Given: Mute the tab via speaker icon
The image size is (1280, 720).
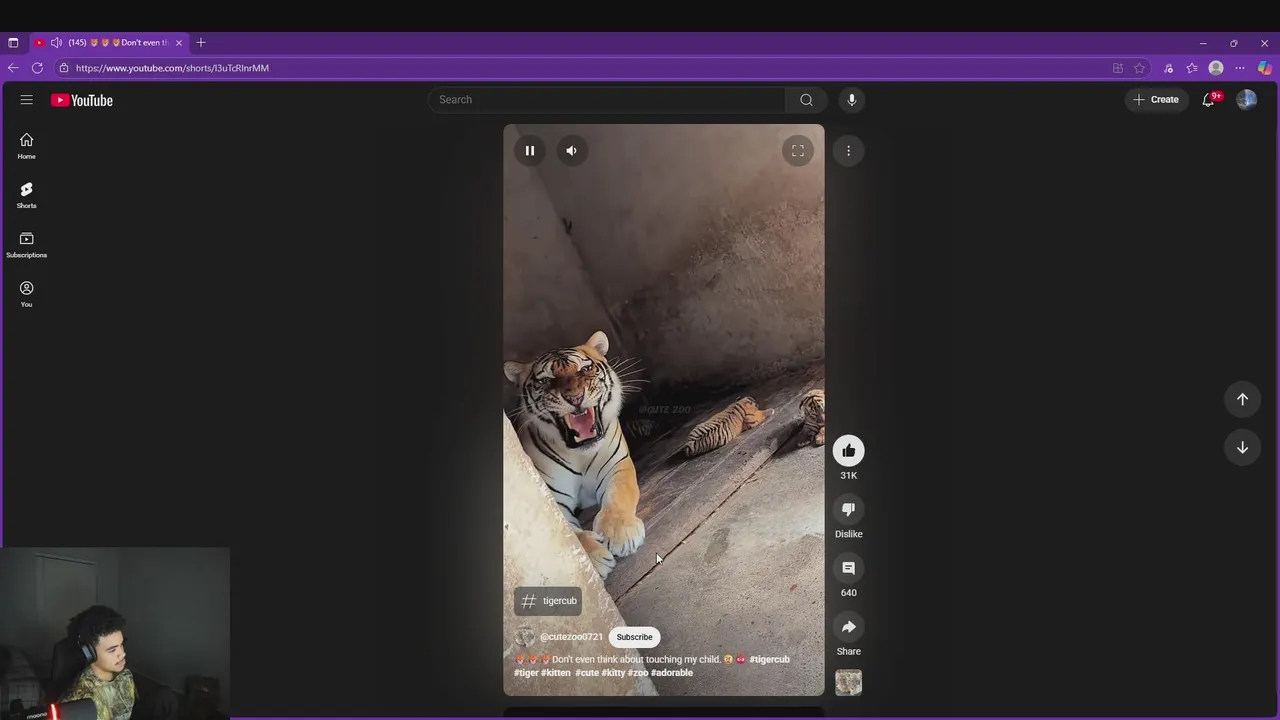Looking at the screenshot, I should click(x=56, y=43).
